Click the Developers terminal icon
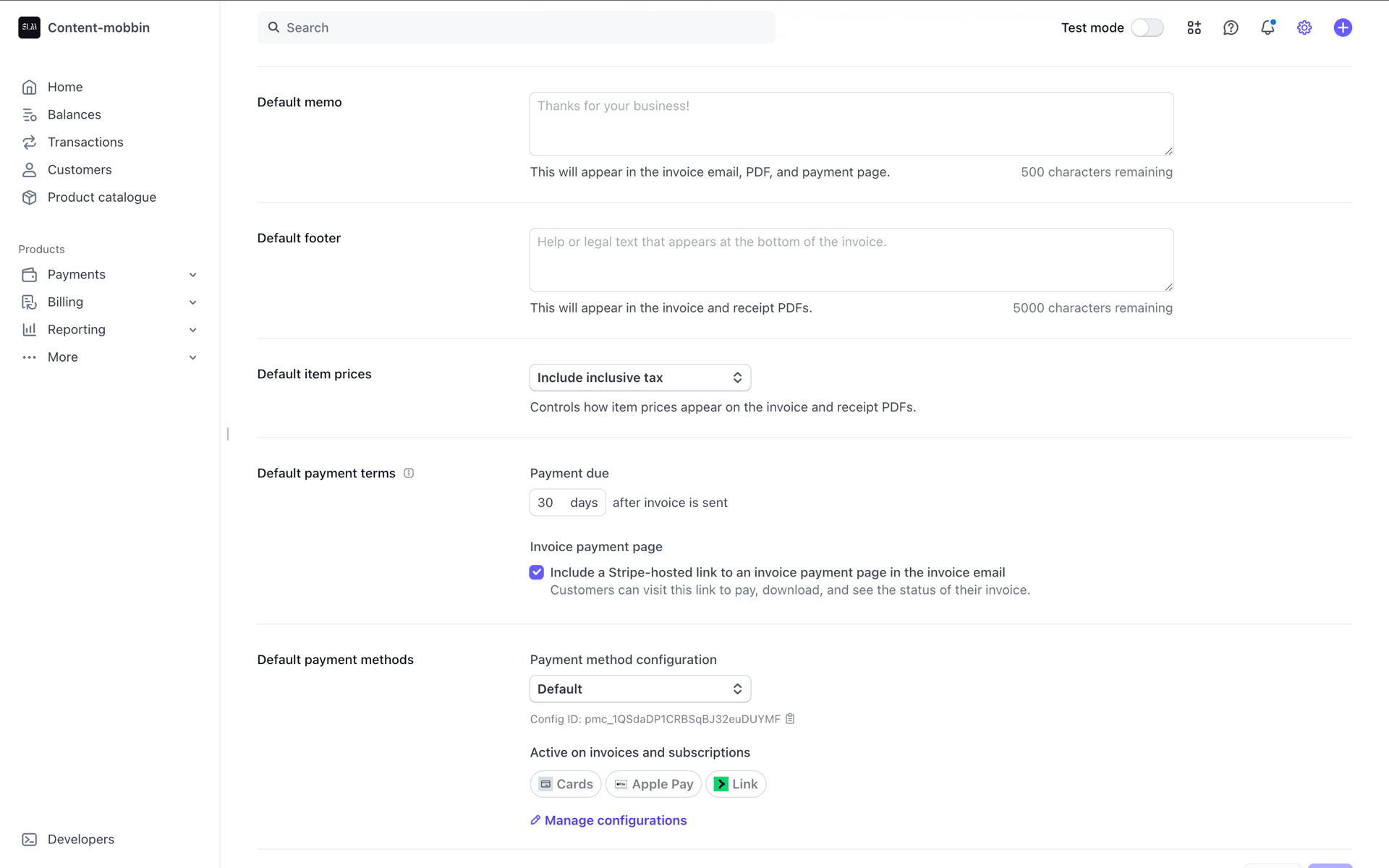Viewport: 1389px width, 868px height. tap(29, 839)
